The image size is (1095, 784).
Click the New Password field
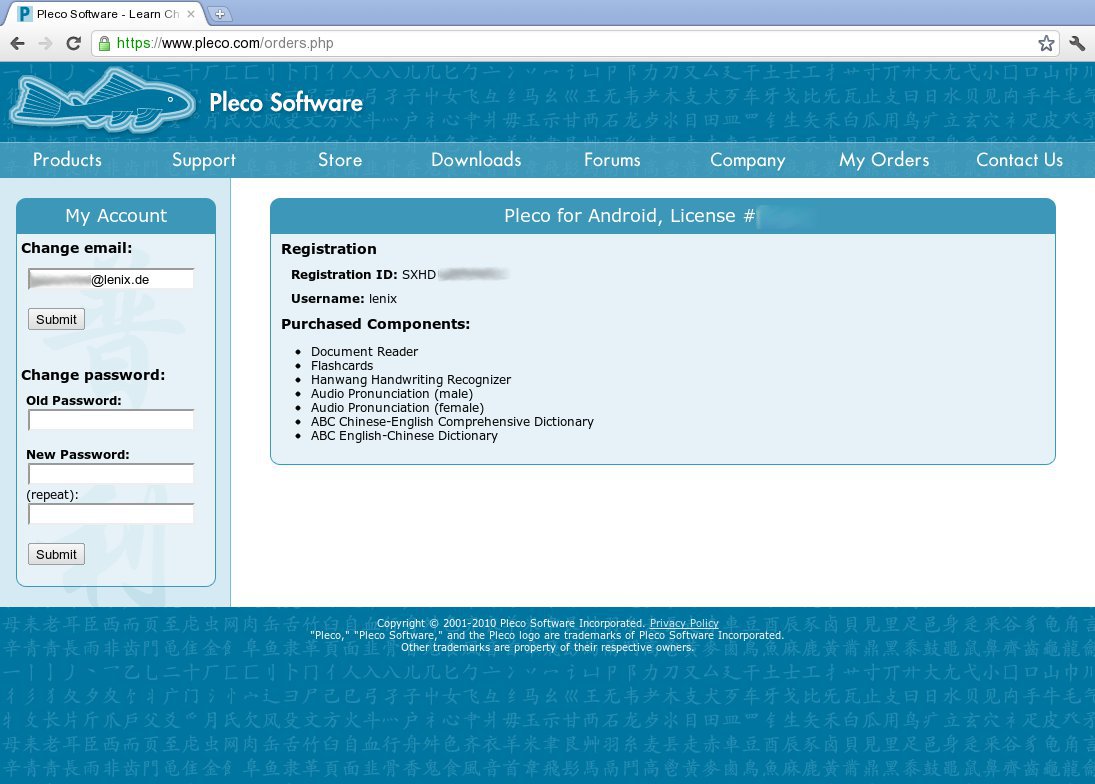[x=111, y=474]
